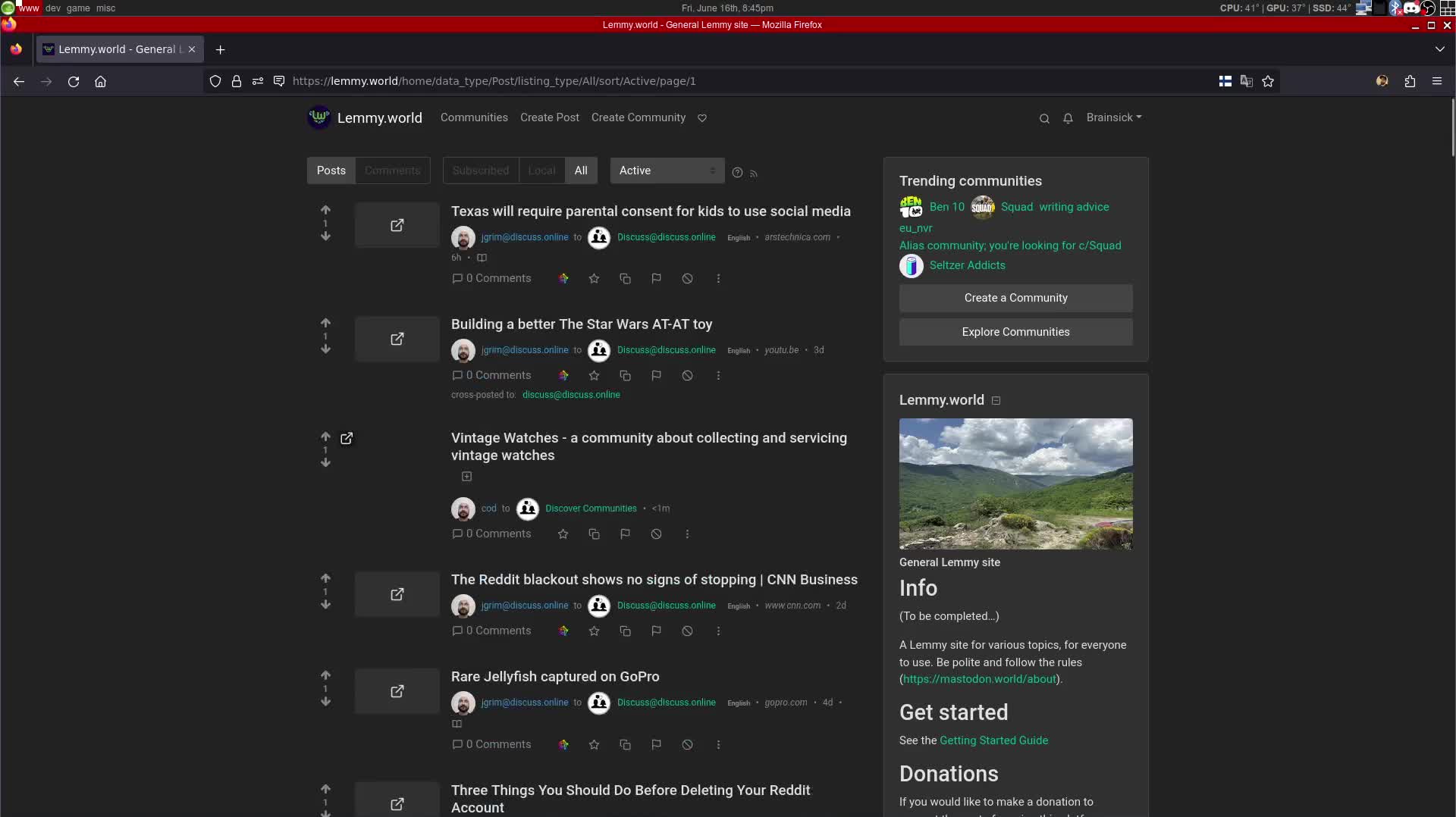The height and width of the screenshot is (817, 1456).
Task: Collapse the Lemmy.world sidebar section
Action: point(996,401)
